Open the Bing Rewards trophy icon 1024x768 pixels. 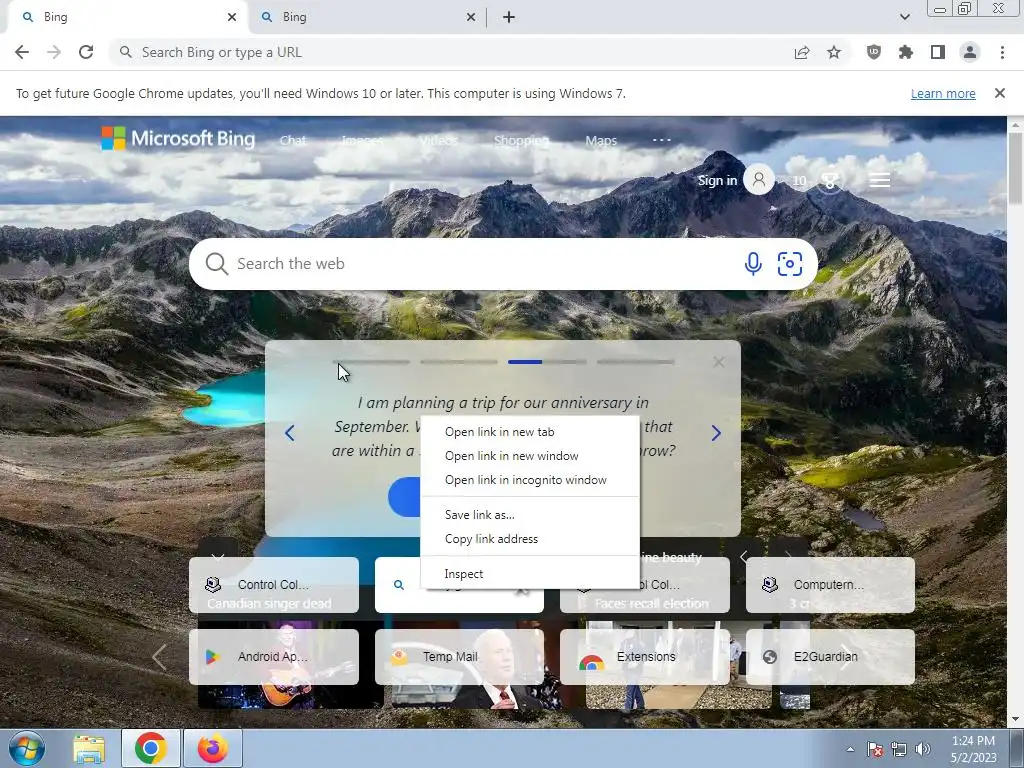(x=829, y=180)
